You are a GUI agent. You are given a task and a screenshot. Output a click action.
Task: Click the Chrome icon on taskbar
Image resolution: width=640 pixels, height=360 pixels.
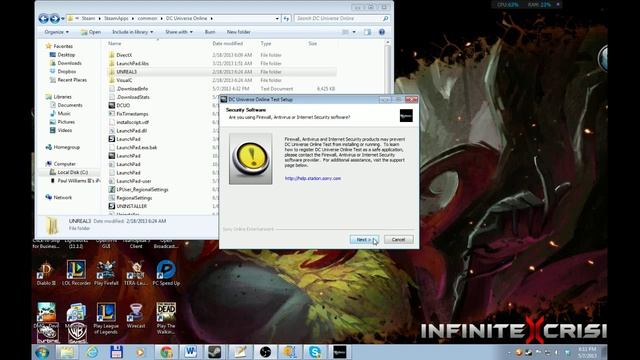tap(166, 352)
